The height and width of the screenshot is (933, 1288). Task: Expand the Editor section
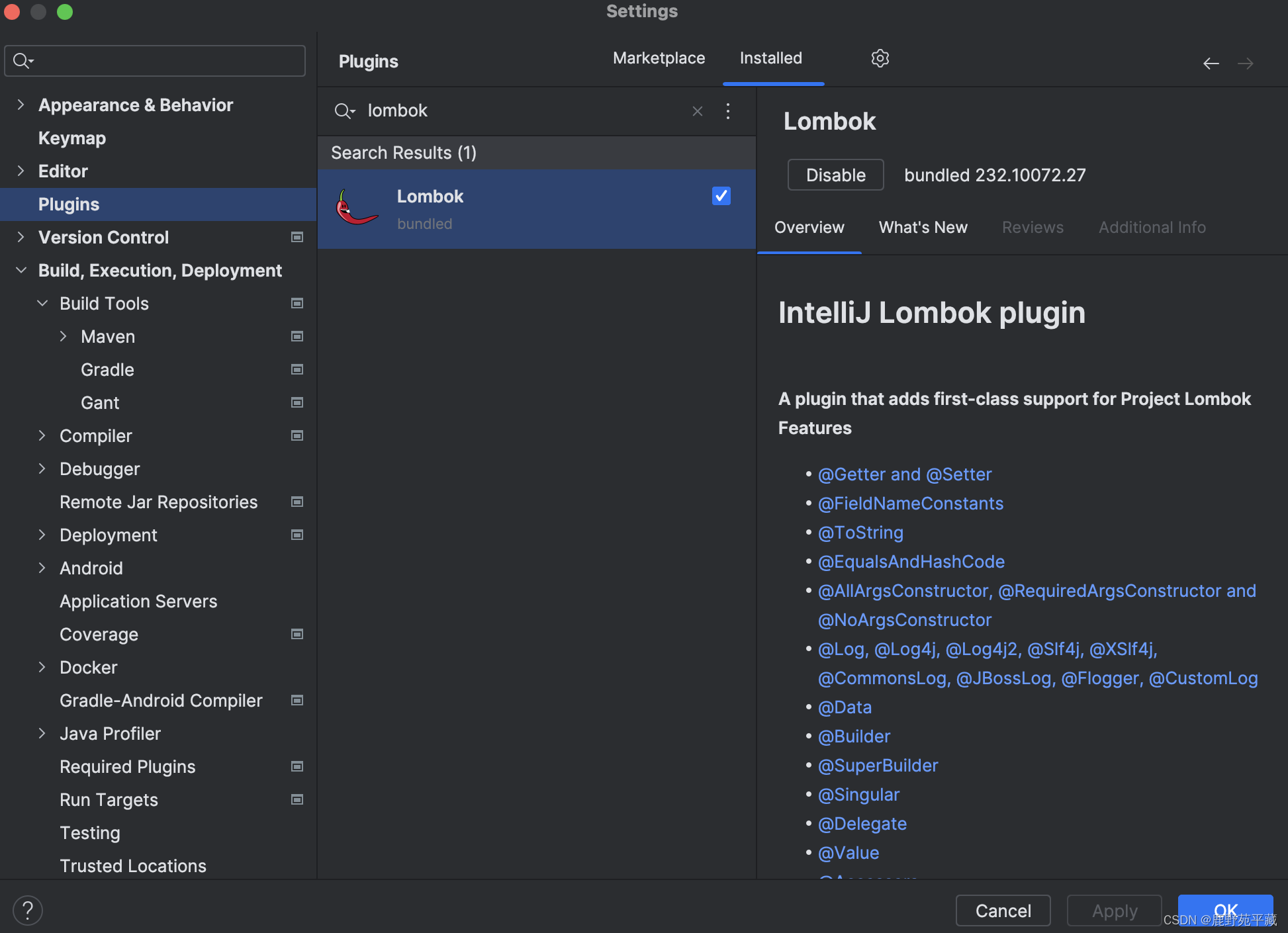click(x=21, y=171)
